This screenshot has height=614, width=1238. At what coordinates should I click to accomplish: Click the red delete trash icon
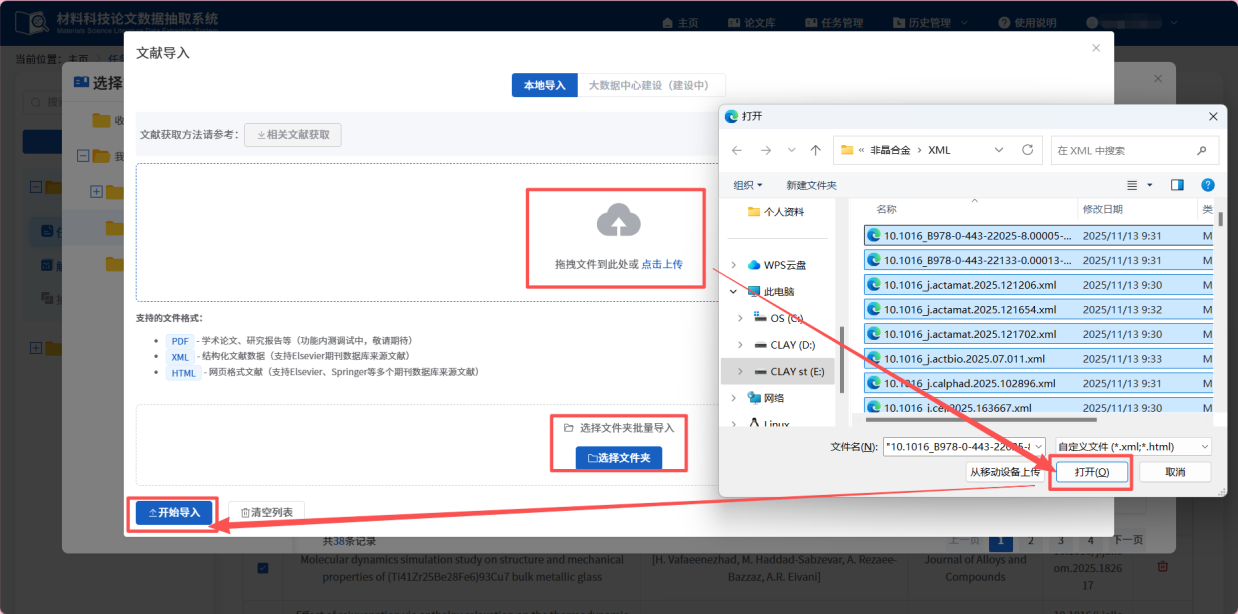tap(1162, 567)
